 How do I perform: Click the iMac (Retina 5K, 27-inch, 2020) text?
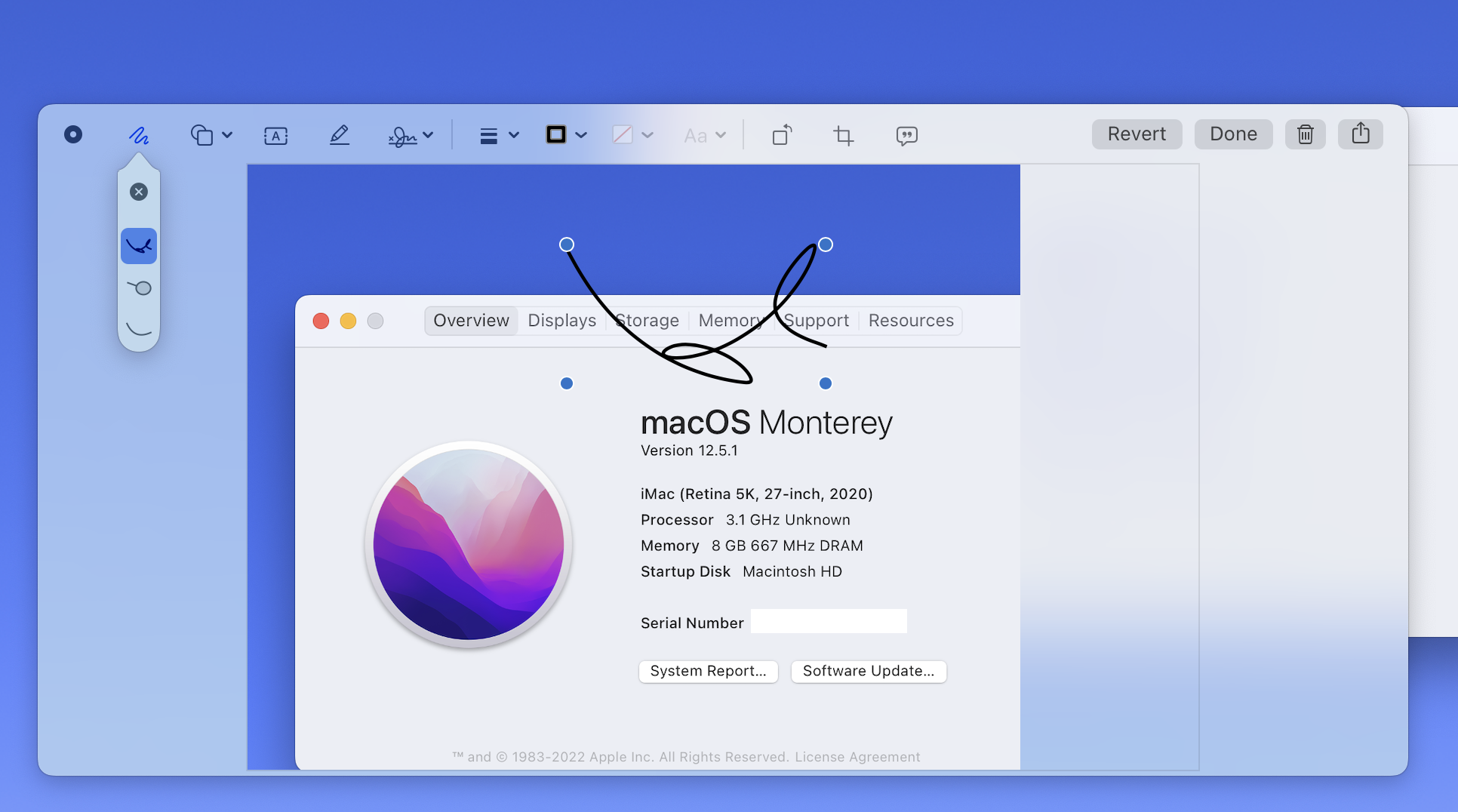coord(757,494)
